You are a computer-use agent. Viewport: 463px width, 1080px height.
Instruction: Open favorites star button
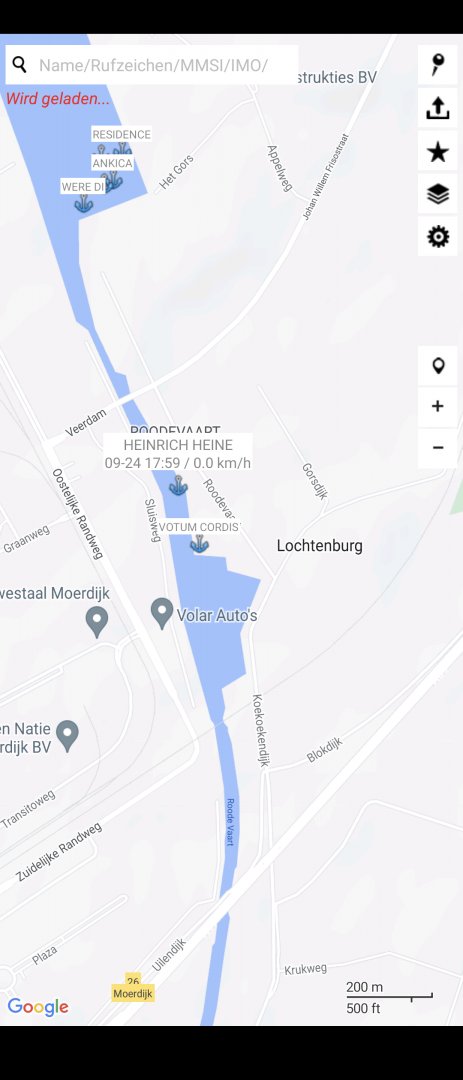point(438,152)
